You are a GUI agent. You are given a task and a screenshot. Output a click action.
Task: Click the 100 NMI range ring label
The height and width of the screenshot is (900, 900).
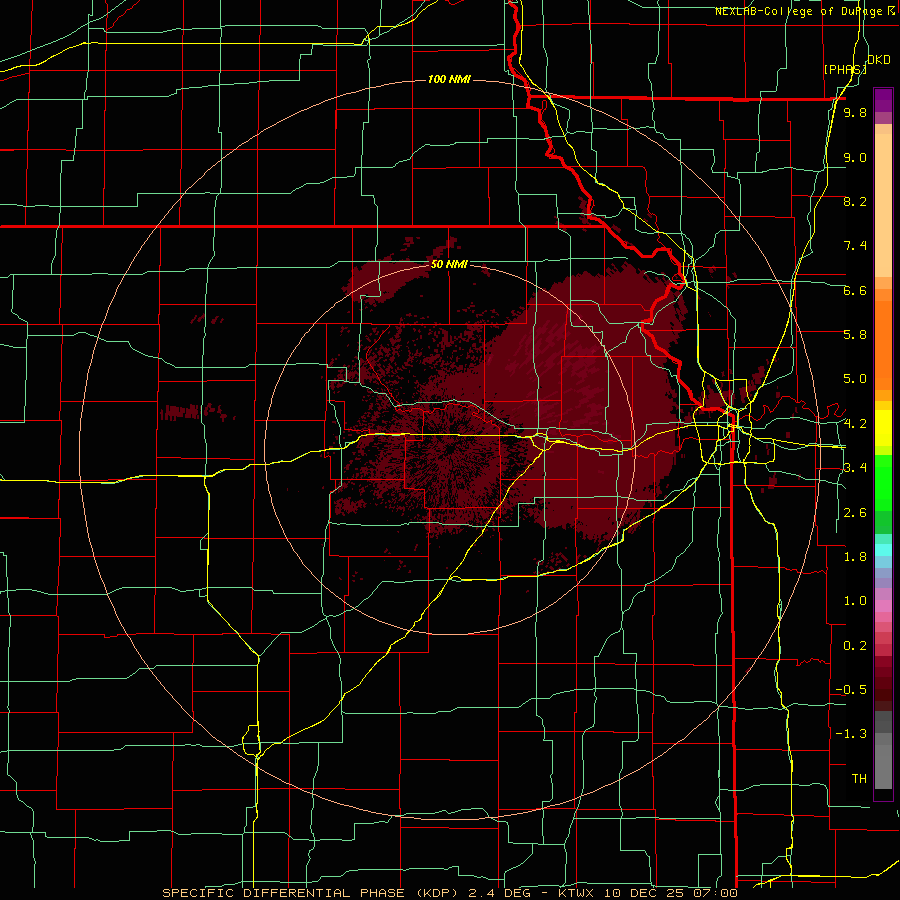[449, 79]
